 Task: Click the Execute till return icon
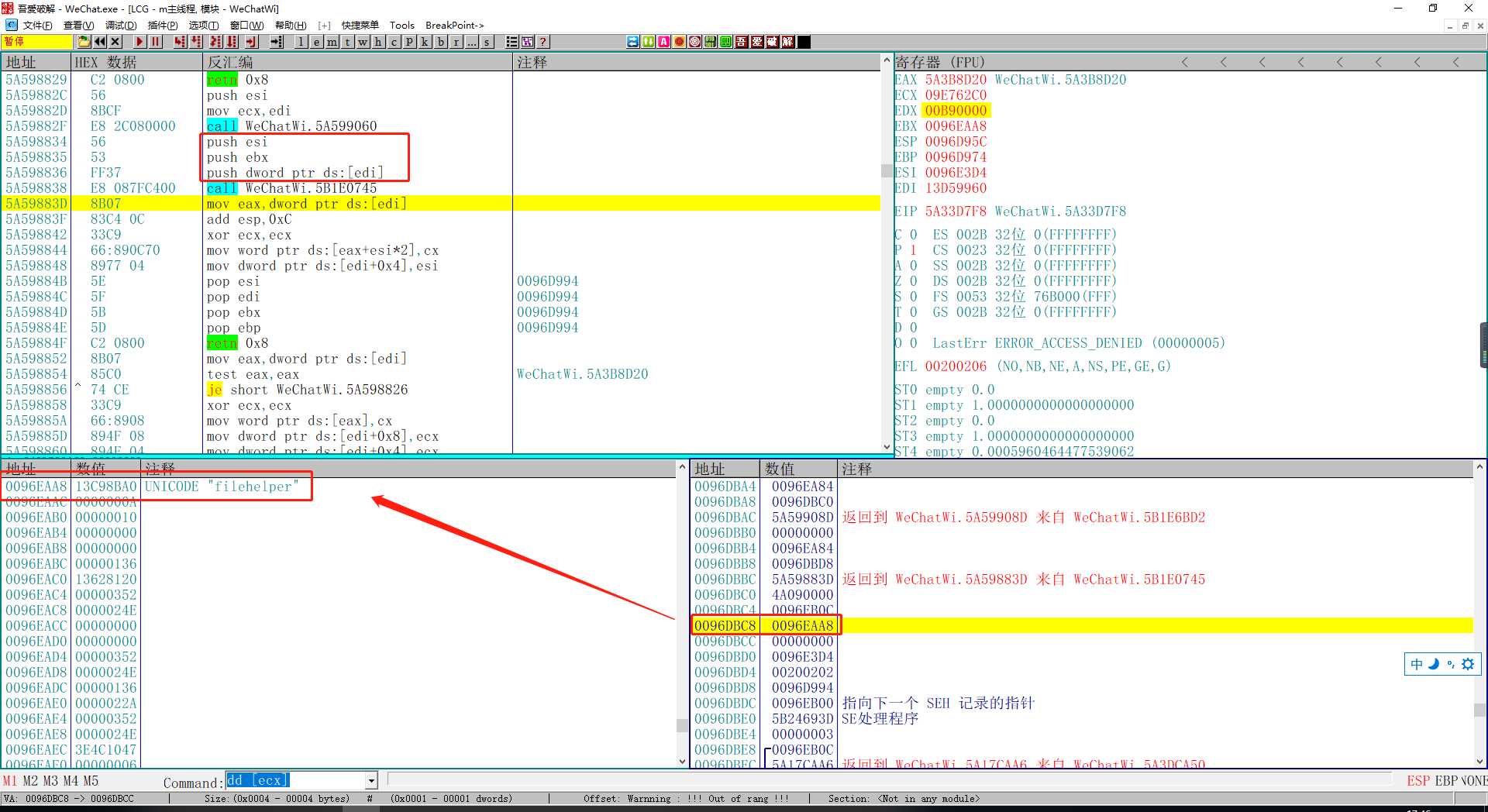point(252,42)
